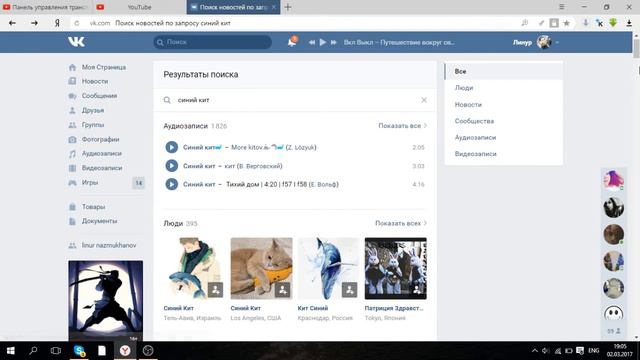Add Кит Синий from Краснодар as friend
The width and height of the screenshot is (640, 360).
point(349,290)
